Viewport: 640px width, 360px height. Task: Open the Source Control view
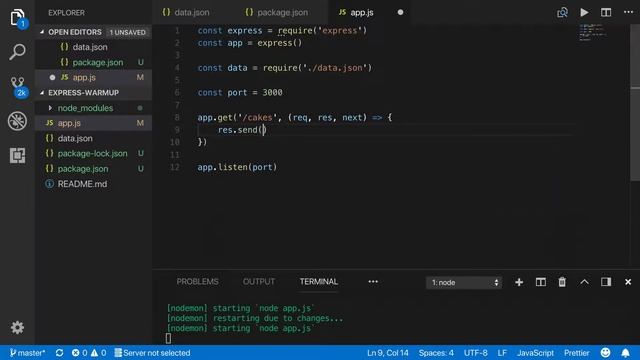[x=18, y=87]
